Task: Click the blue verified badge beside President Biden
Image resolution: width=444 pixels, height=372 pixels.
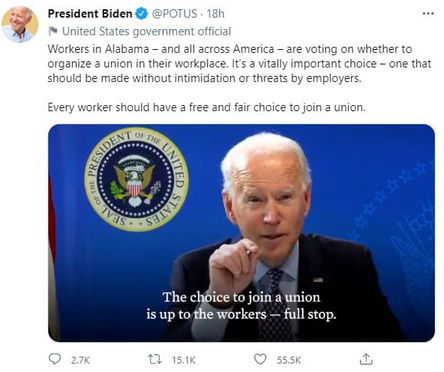Action: [141, 14]
